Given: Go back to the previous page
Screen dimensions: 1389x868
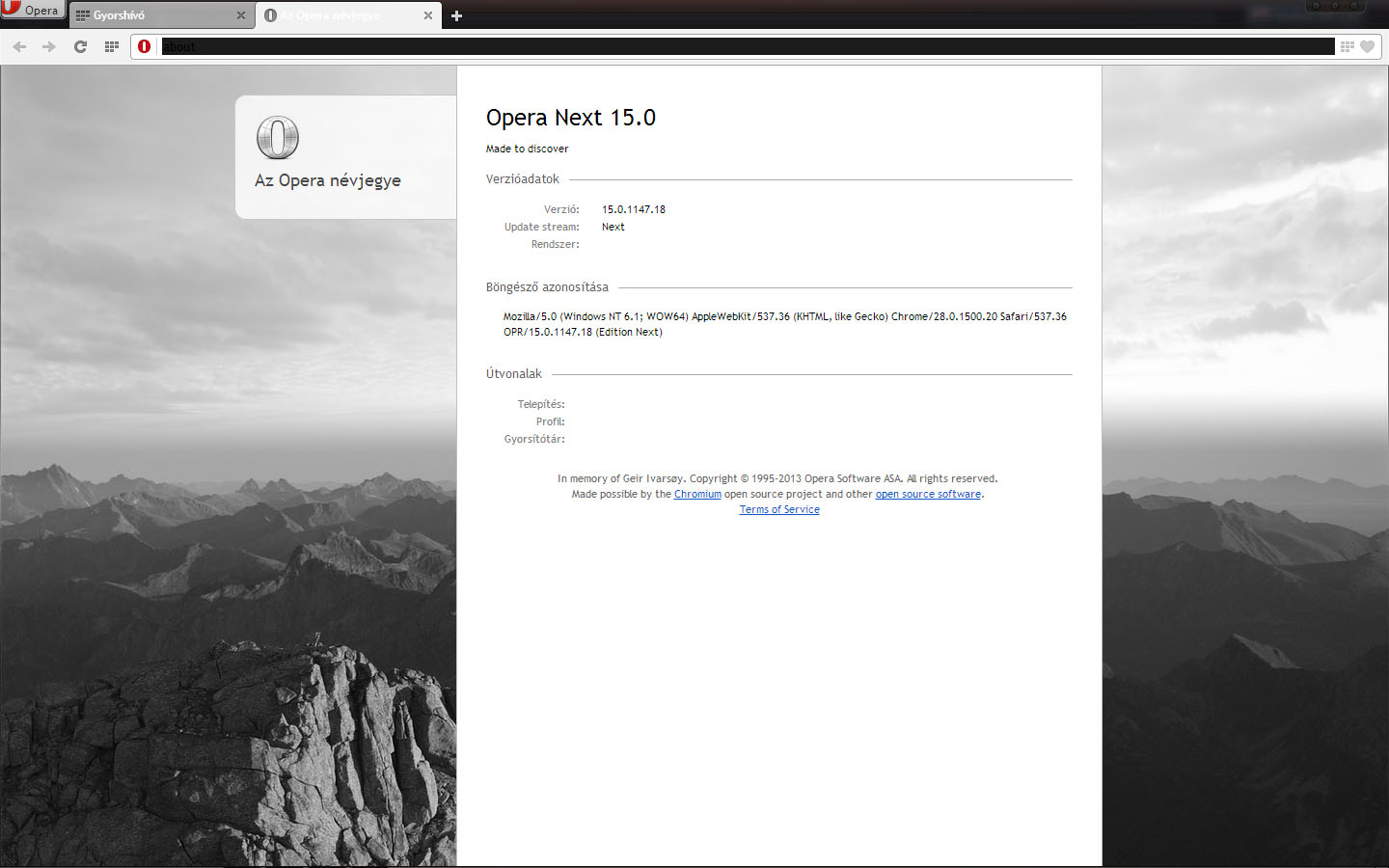Looking at the screenshot, I should pyautogui.click(x=19, y=46).
